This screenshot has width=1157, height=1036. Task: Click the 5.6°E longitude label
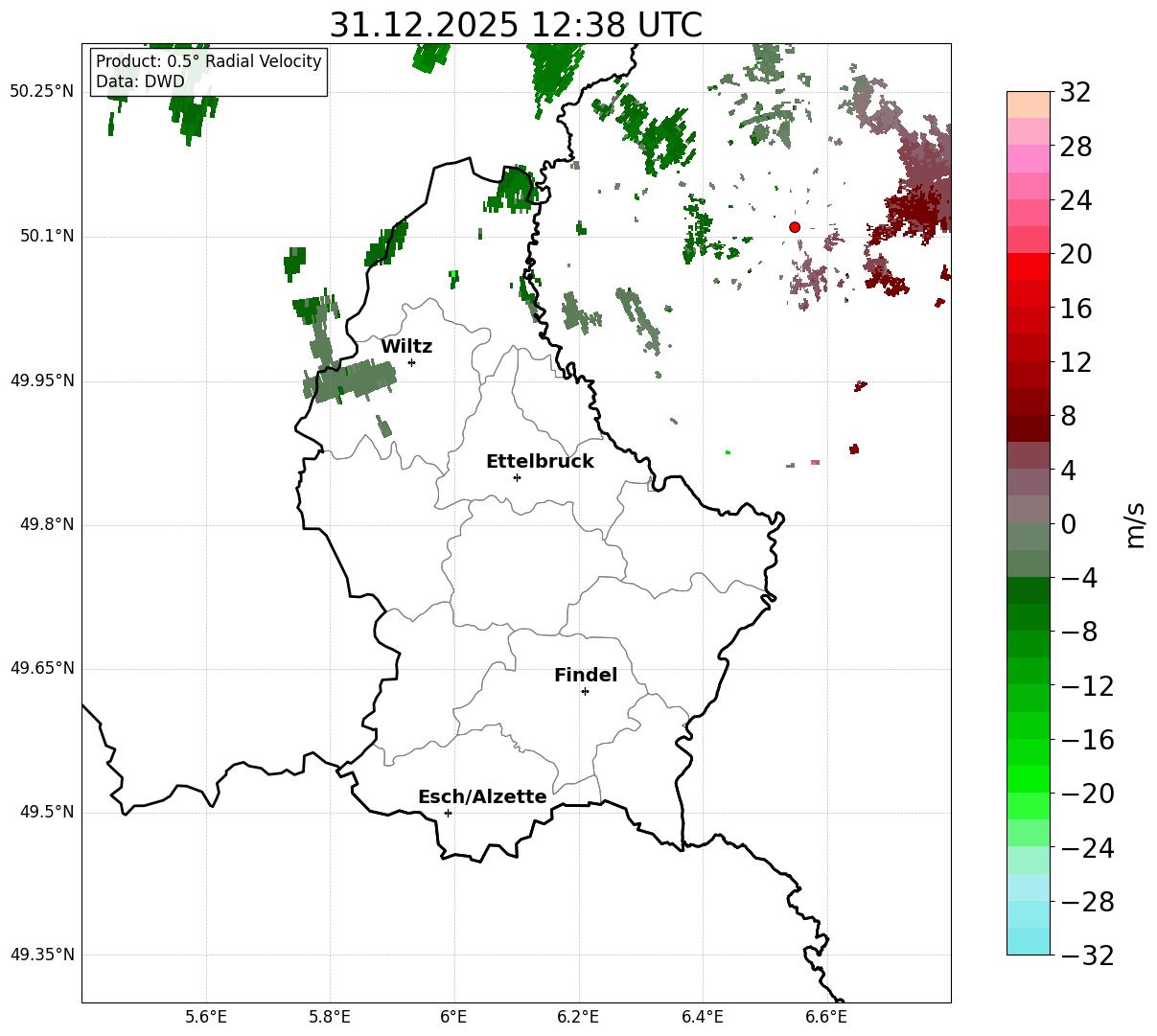(206, 1017)
